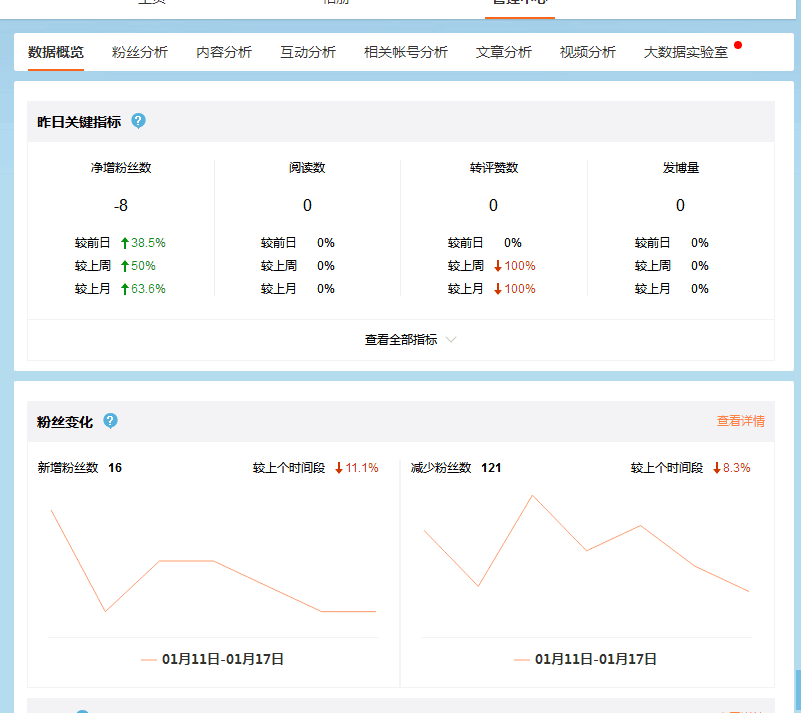The height and width of the screenshot is (713, 801).
Task: Click help icon beside 粉丝变化
Action: pos(111,421)
